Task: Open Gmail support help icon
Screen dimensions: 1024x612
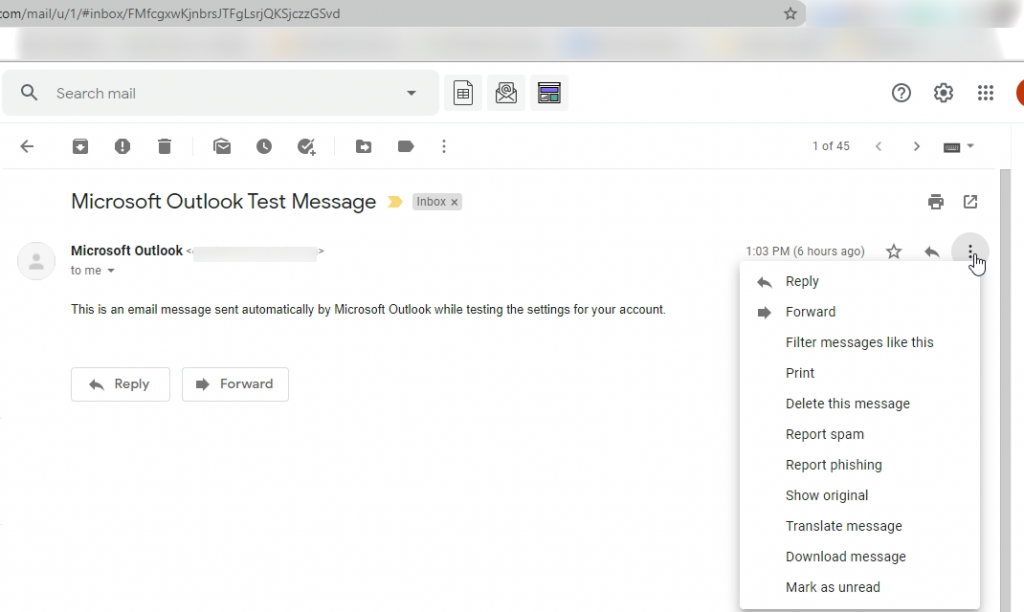Action: (901, 93)
